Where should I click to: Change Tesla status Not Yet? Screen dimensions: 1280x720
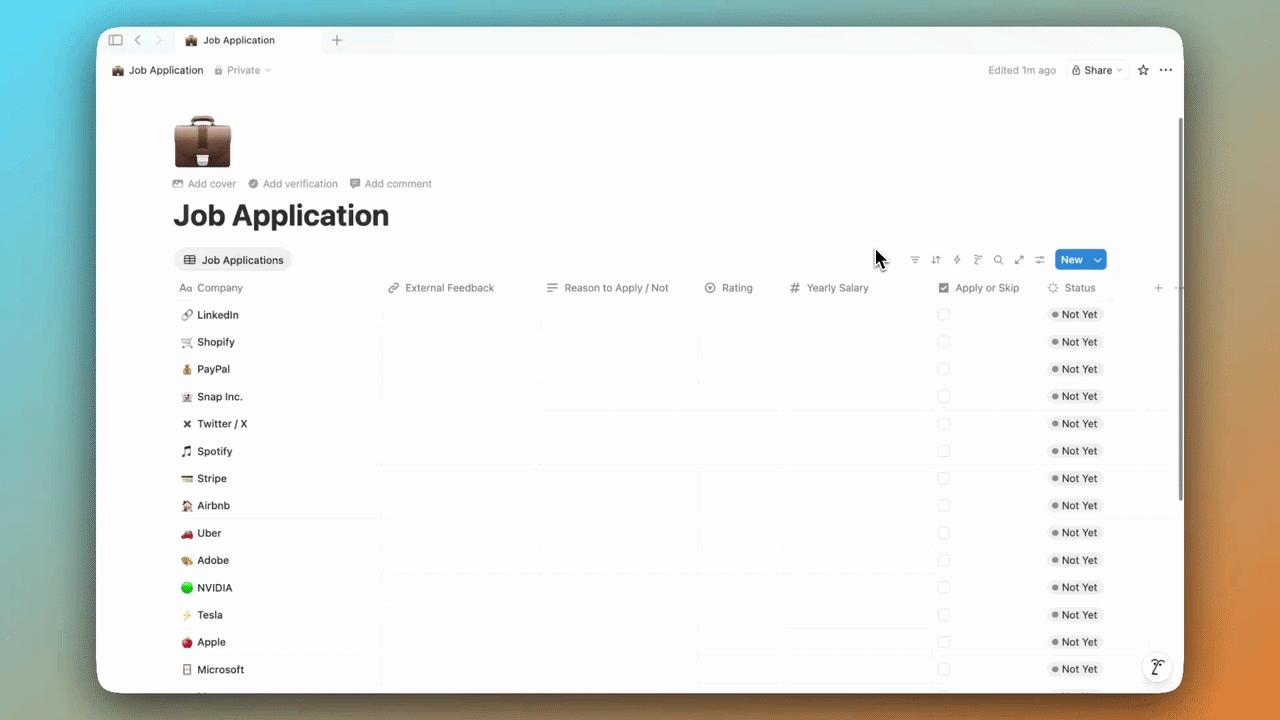(x=1075, y=615)
